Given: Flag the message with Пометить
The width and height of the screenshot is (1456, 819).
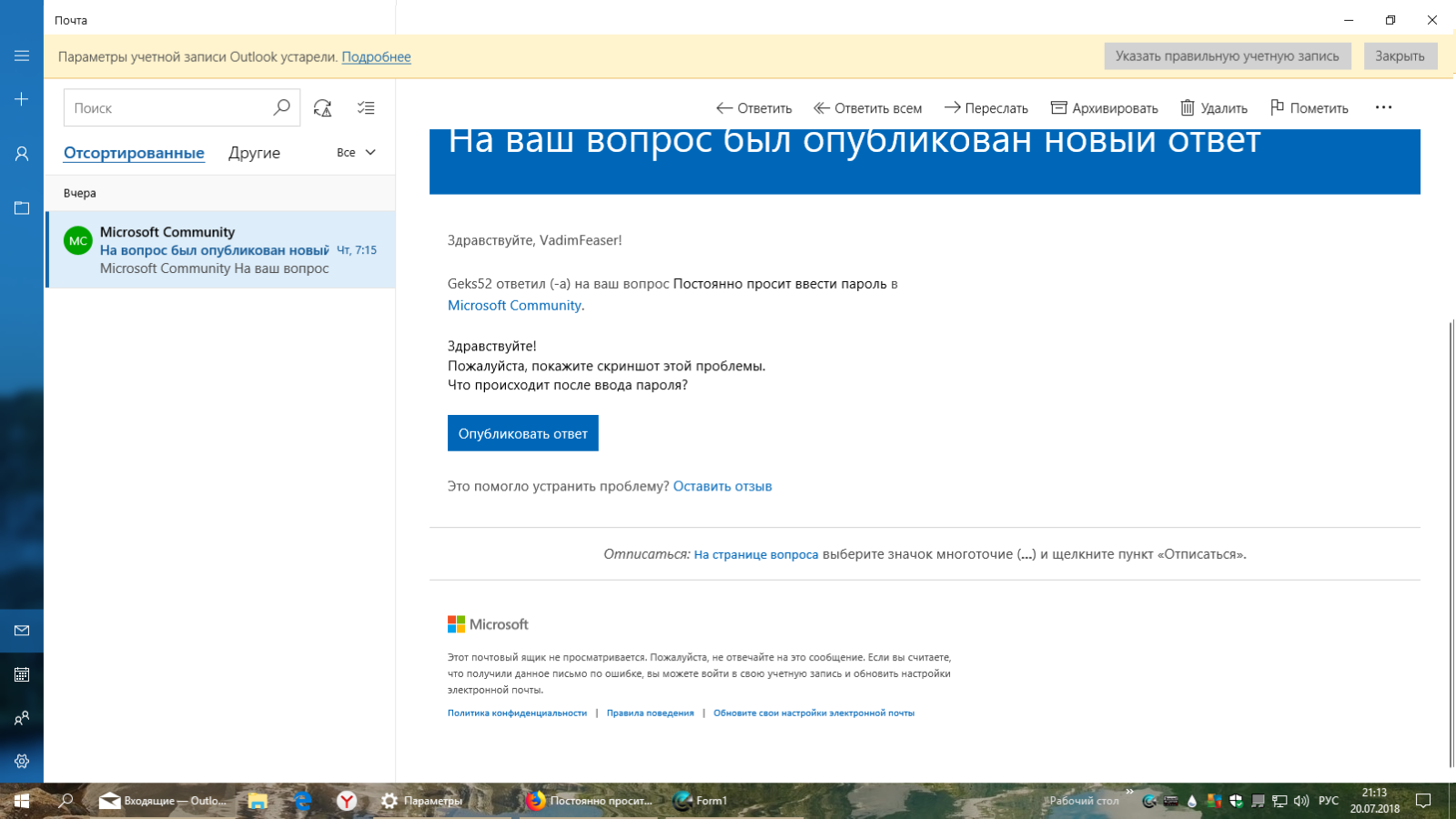Looking at the screenshot, I should [1309, 108].
